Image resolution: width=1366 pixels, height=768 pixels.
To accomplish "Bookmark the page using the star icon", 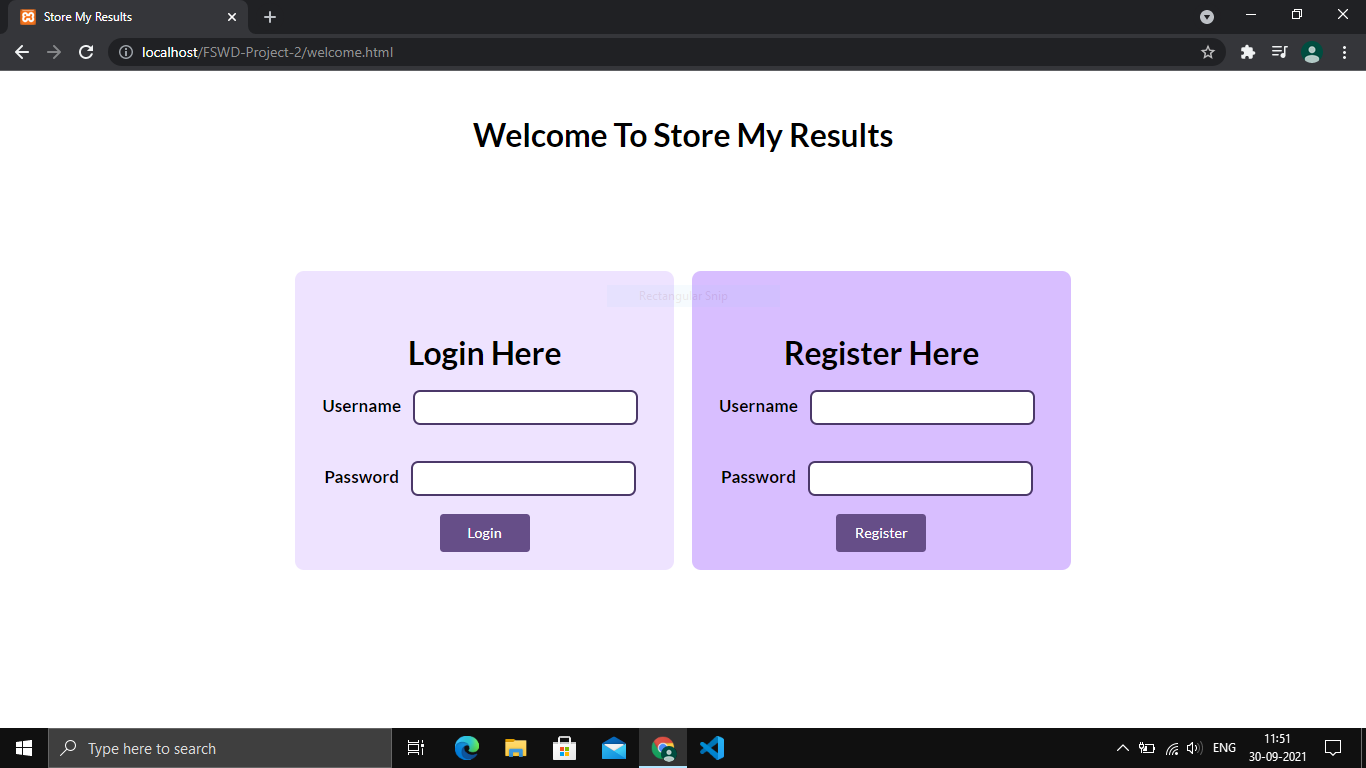I will 1208,52.
